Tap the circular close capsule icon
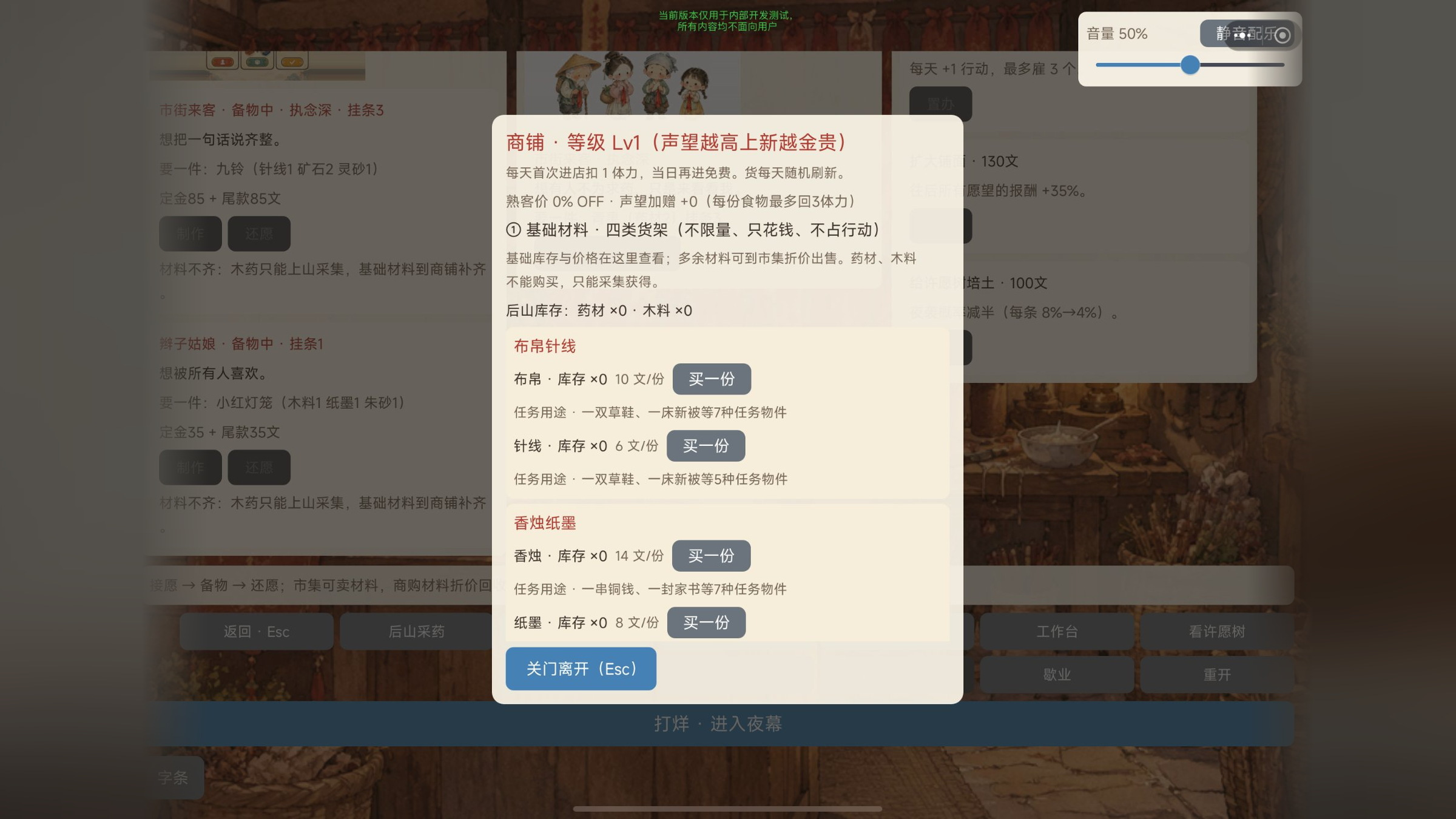The height and width of the screenshot is (819, 1456). (1282, 35)
